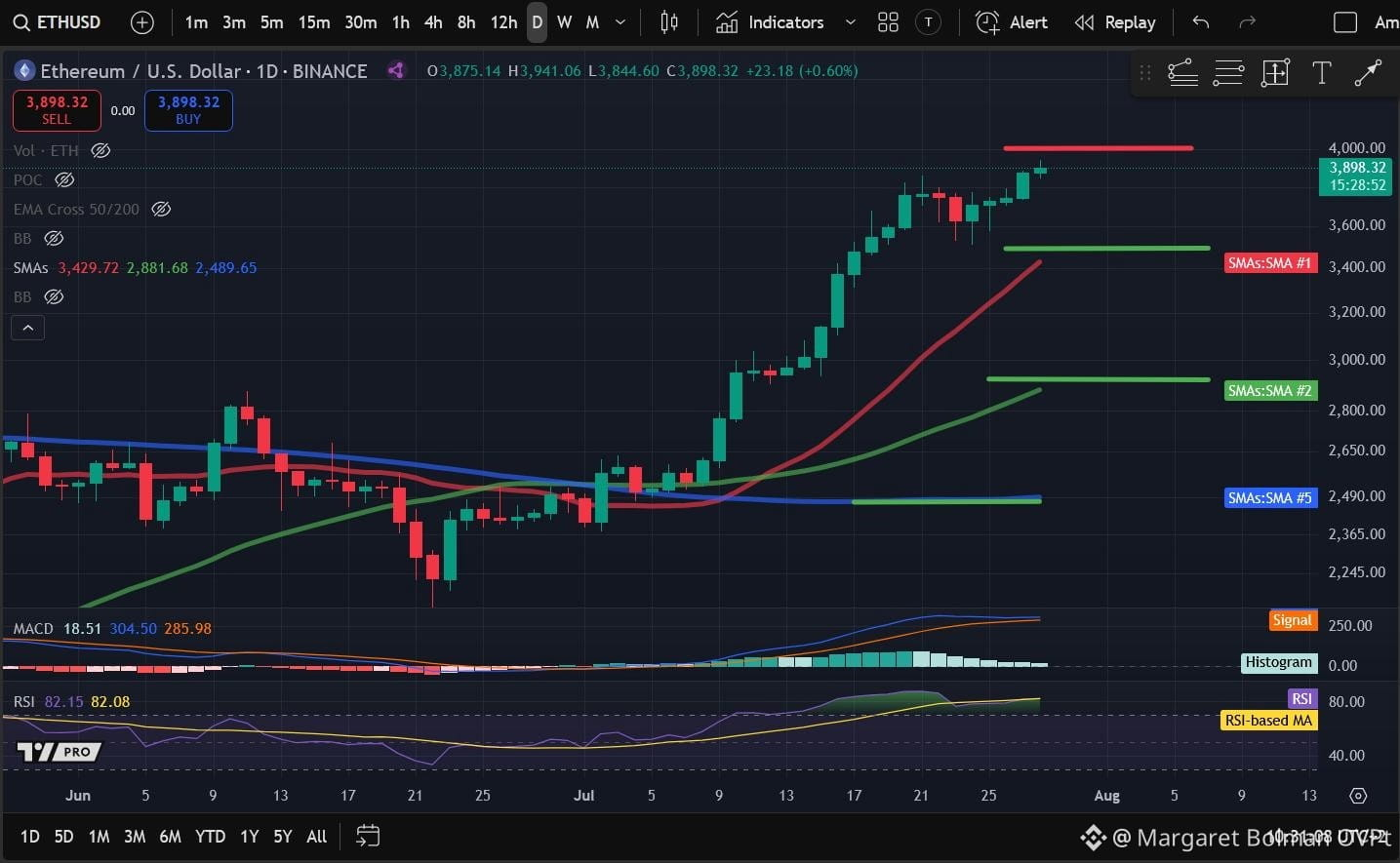Select the Arrow drawing tool
1400x863 pixels.
point(1368,72)
